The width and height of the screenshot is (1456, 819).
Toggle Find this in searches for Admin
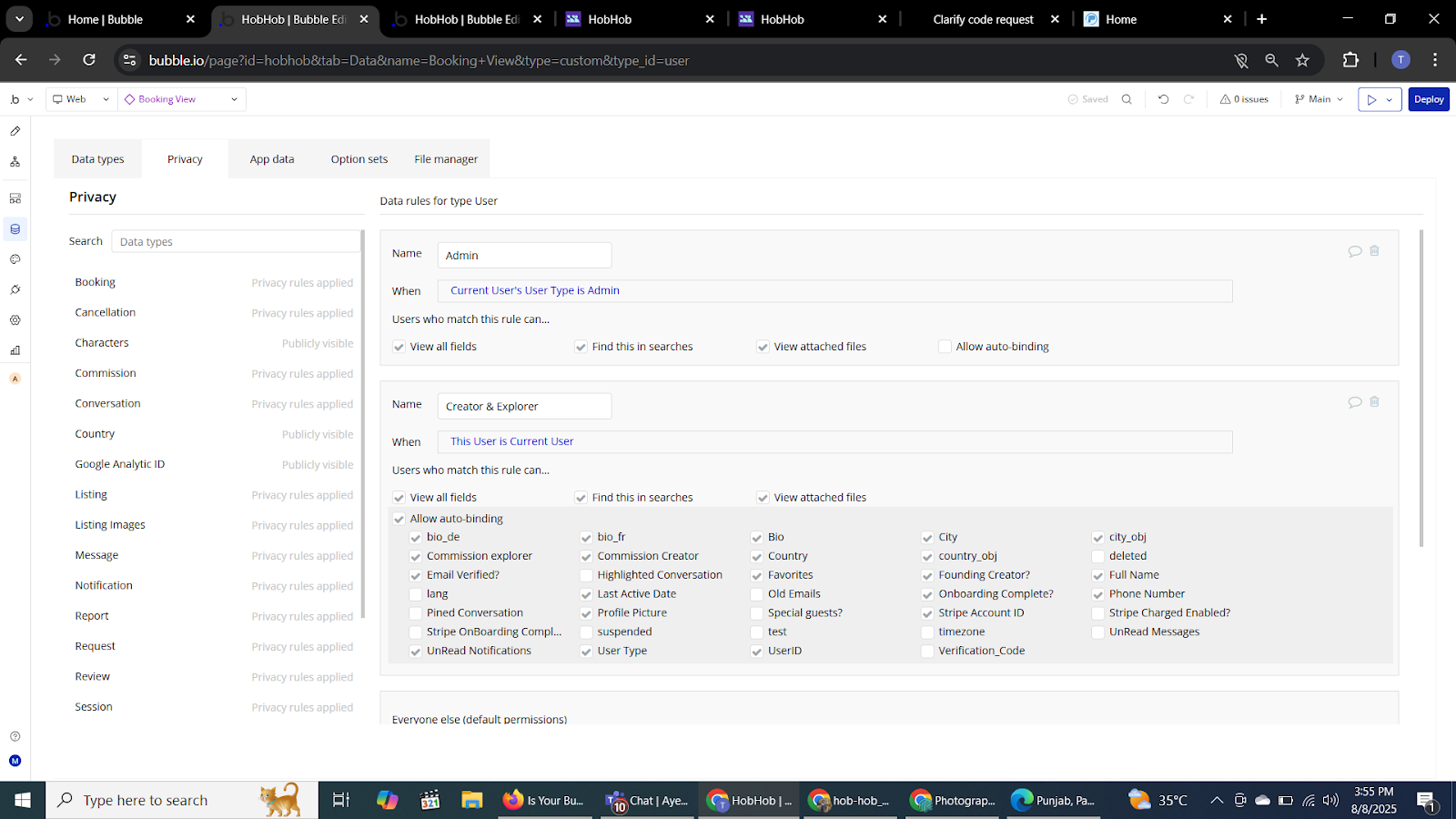click(x=581, y=347)
